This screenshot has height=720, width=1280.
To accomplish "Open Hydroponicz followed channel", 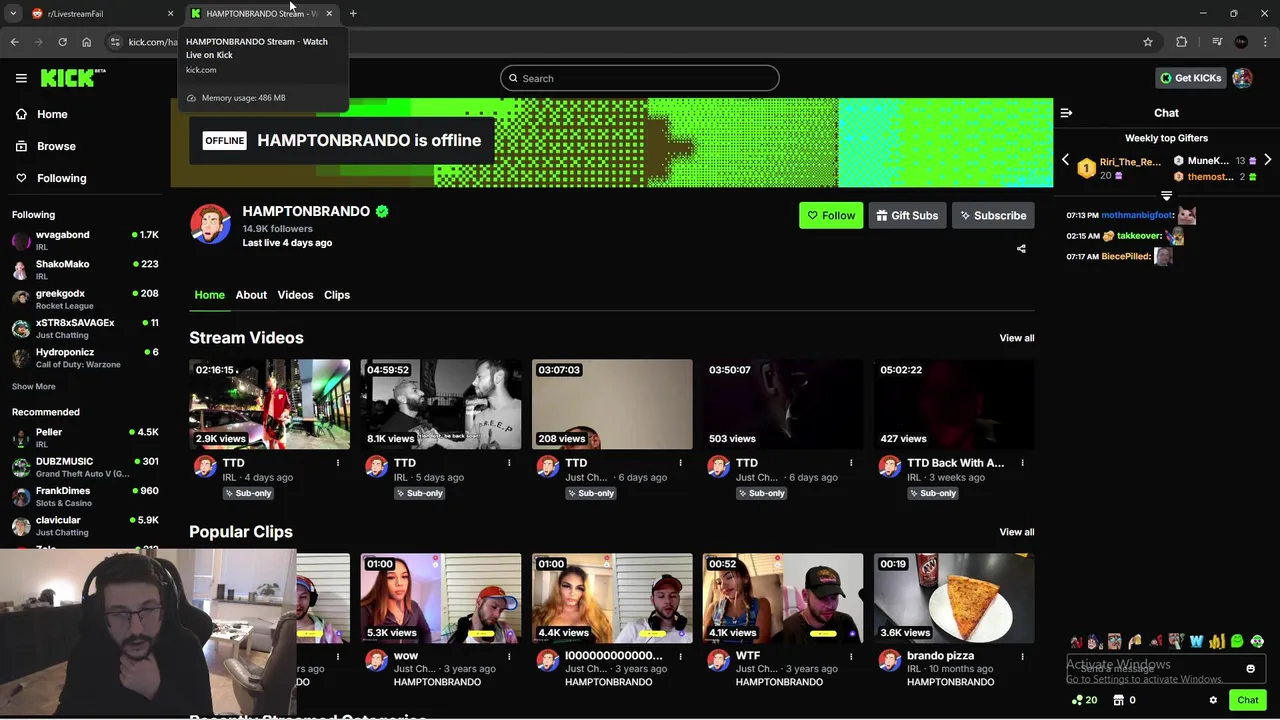I will point(85,358).
